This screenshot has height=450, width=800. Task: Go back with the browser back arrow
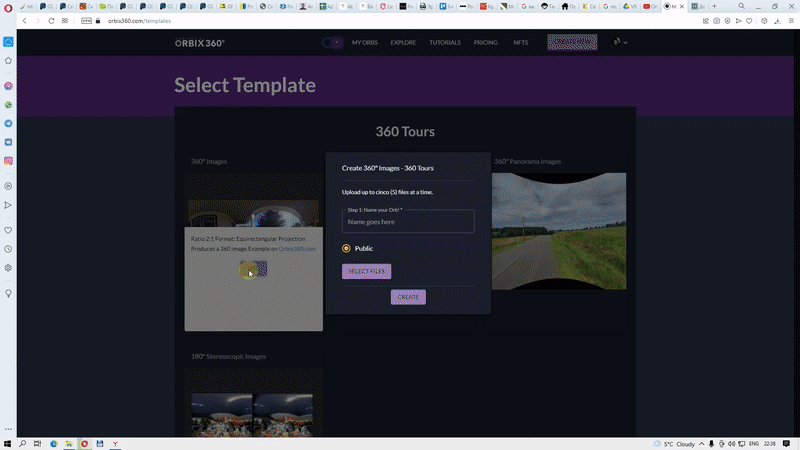[24, 21]
